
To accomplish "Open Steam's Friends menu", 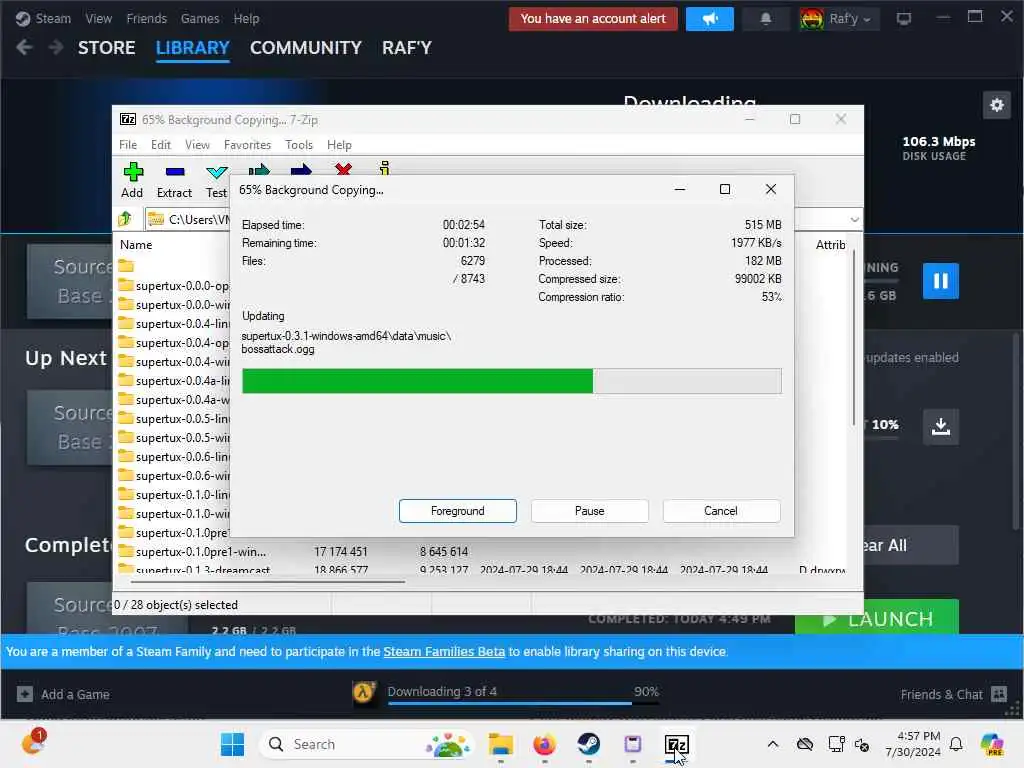I will tap(147, 18).
